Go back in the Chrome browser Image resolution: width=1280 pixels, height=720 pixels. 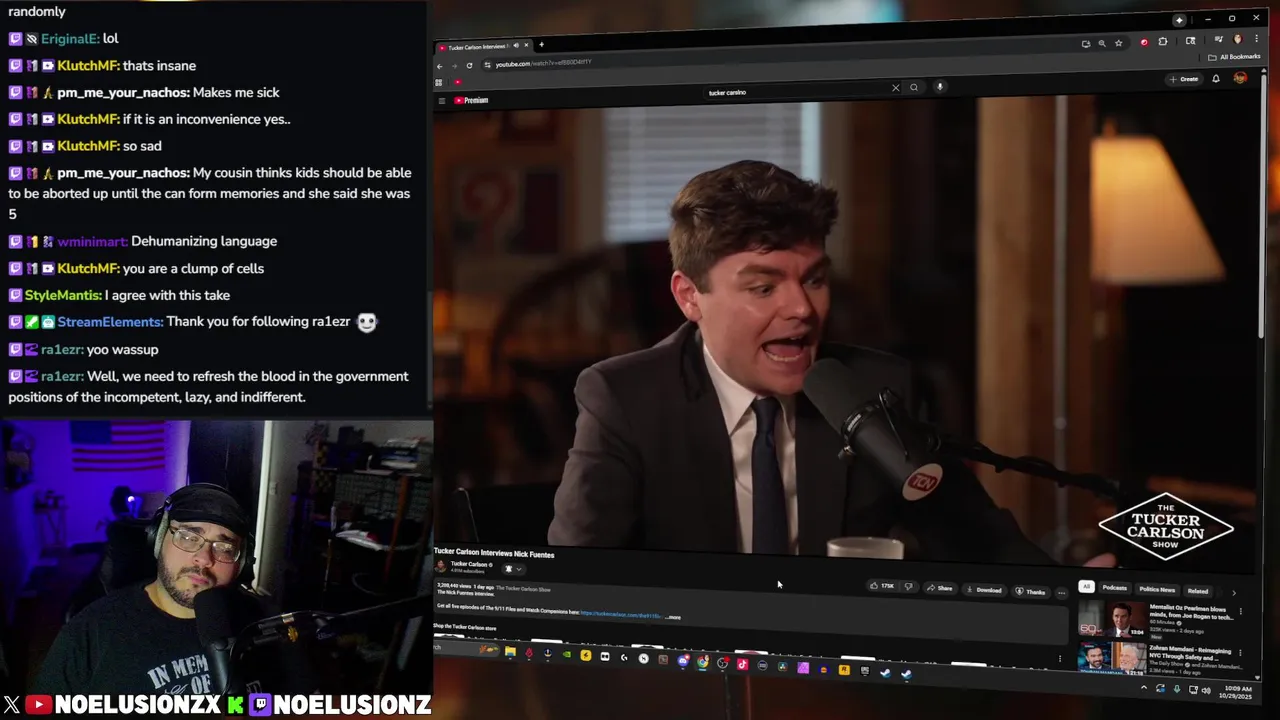439,66
